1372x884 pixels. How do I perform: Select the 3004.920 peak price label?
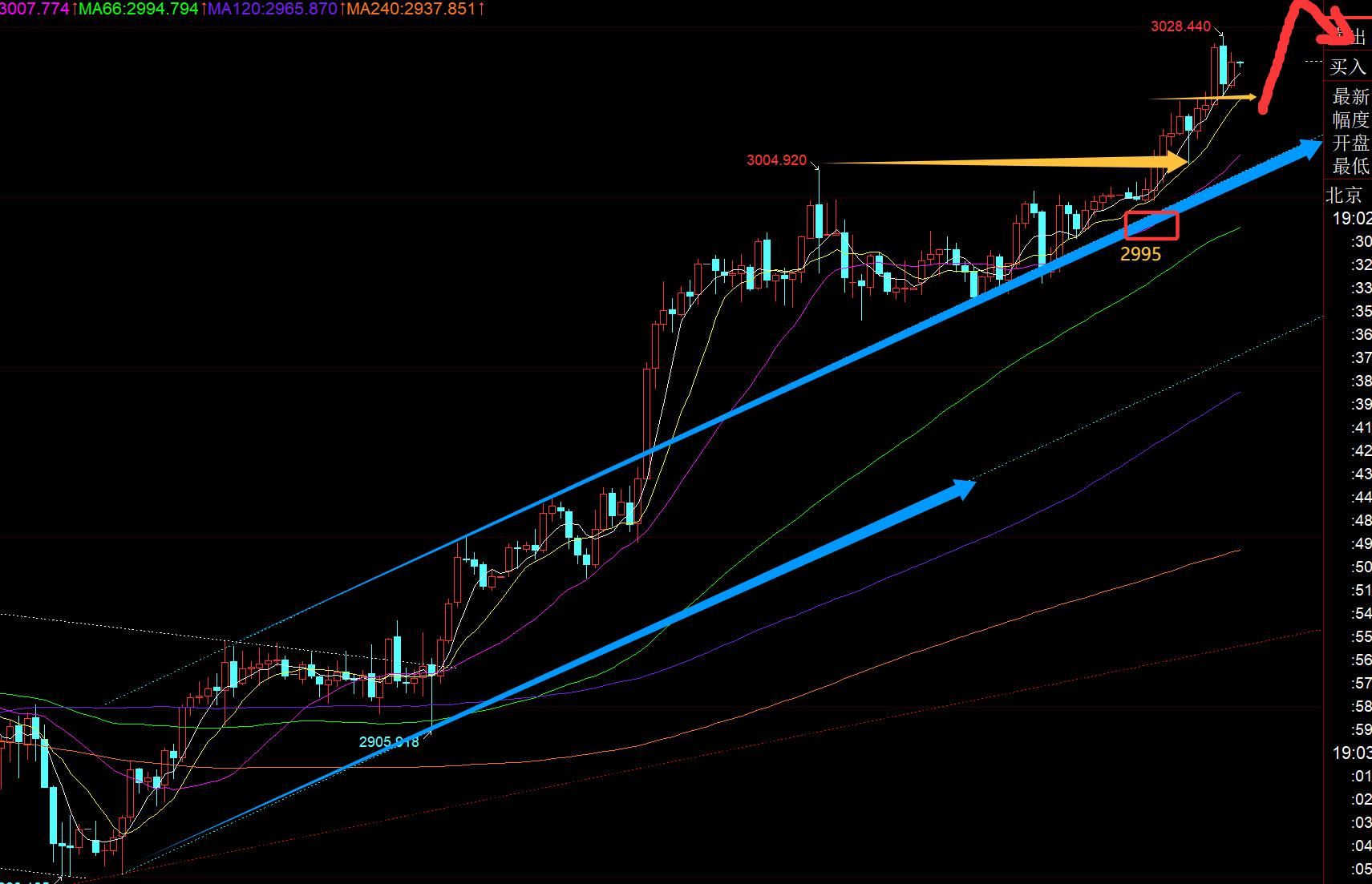tap(776, 160)
